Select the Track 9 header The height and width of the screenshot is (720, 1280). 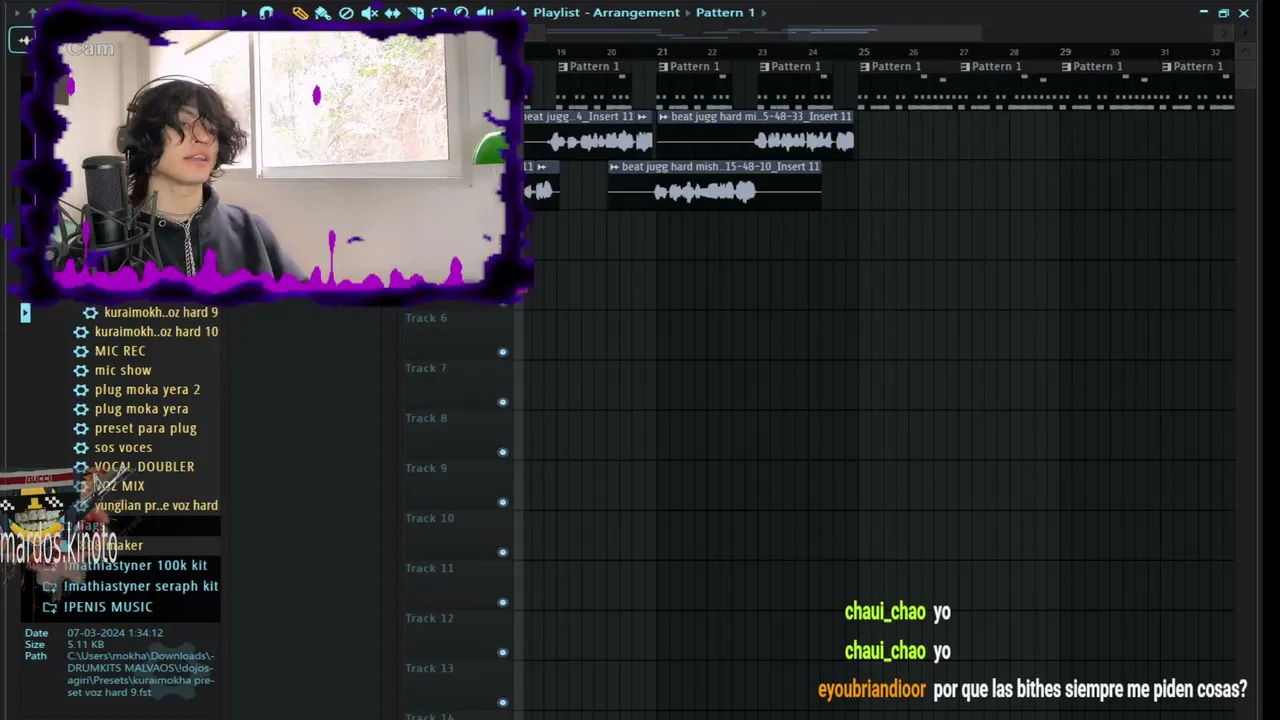(456, 483)
